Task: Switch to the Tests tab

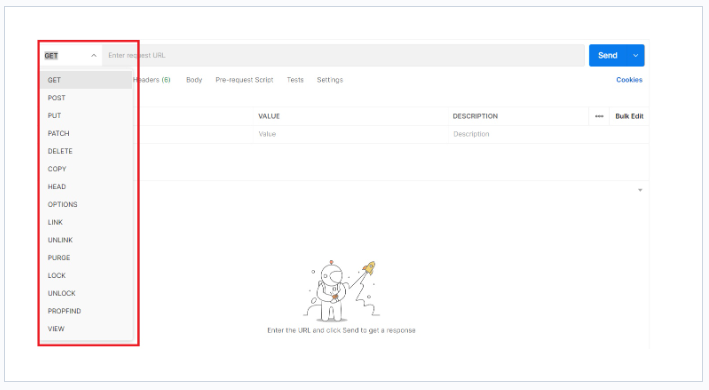Action: click(x=295, y=80)
